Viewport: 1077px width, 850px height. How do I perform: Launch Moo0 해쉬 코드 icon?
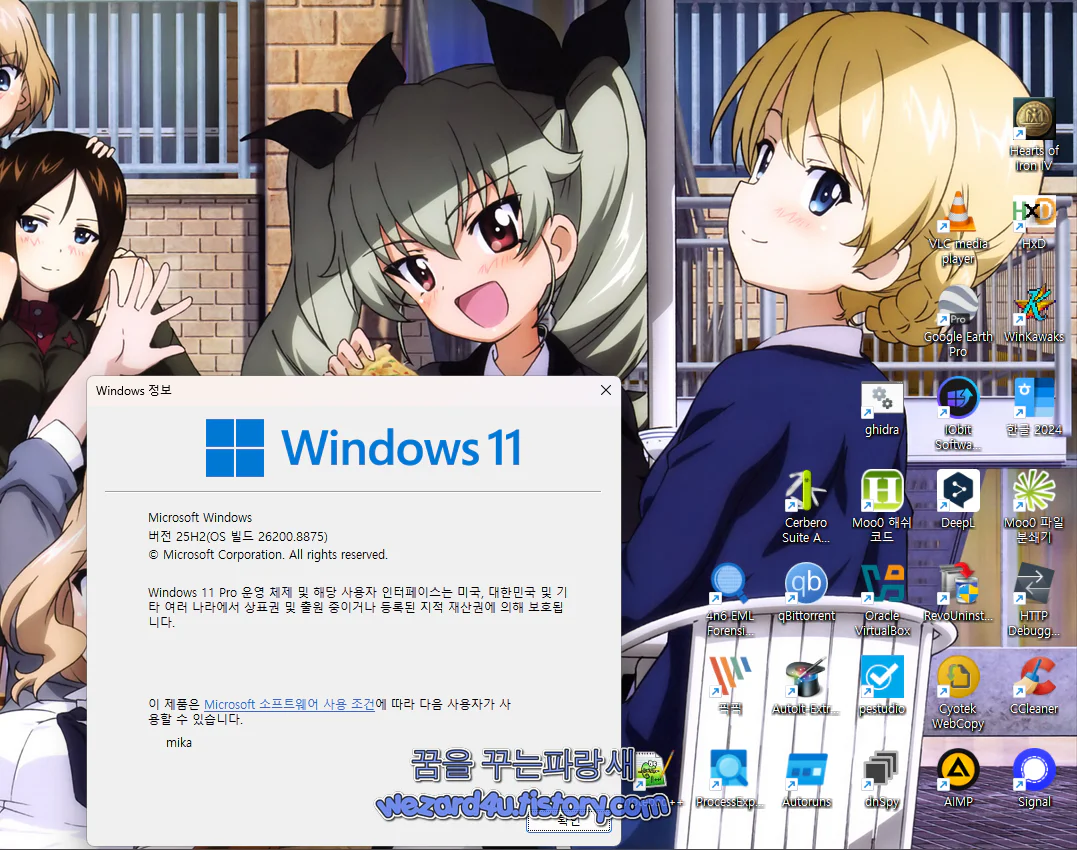(x=882, y=507)
